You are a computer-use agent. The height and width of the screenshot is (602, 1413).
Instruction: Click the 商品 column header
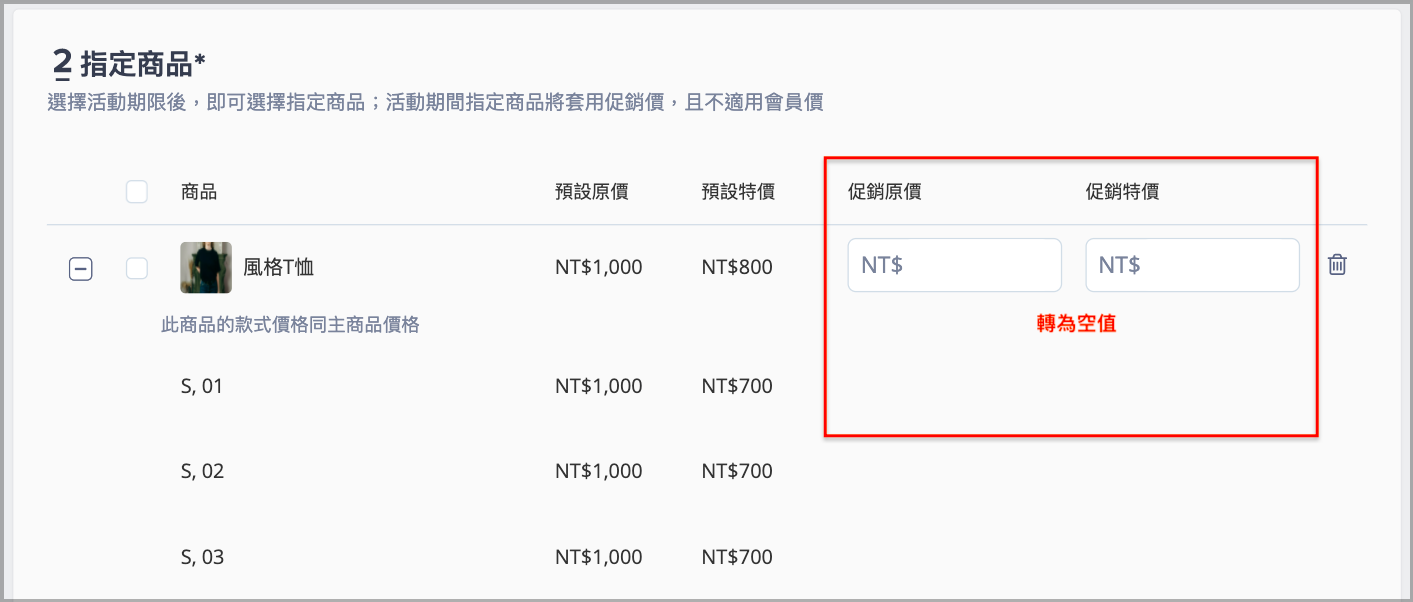coord(199,192)
